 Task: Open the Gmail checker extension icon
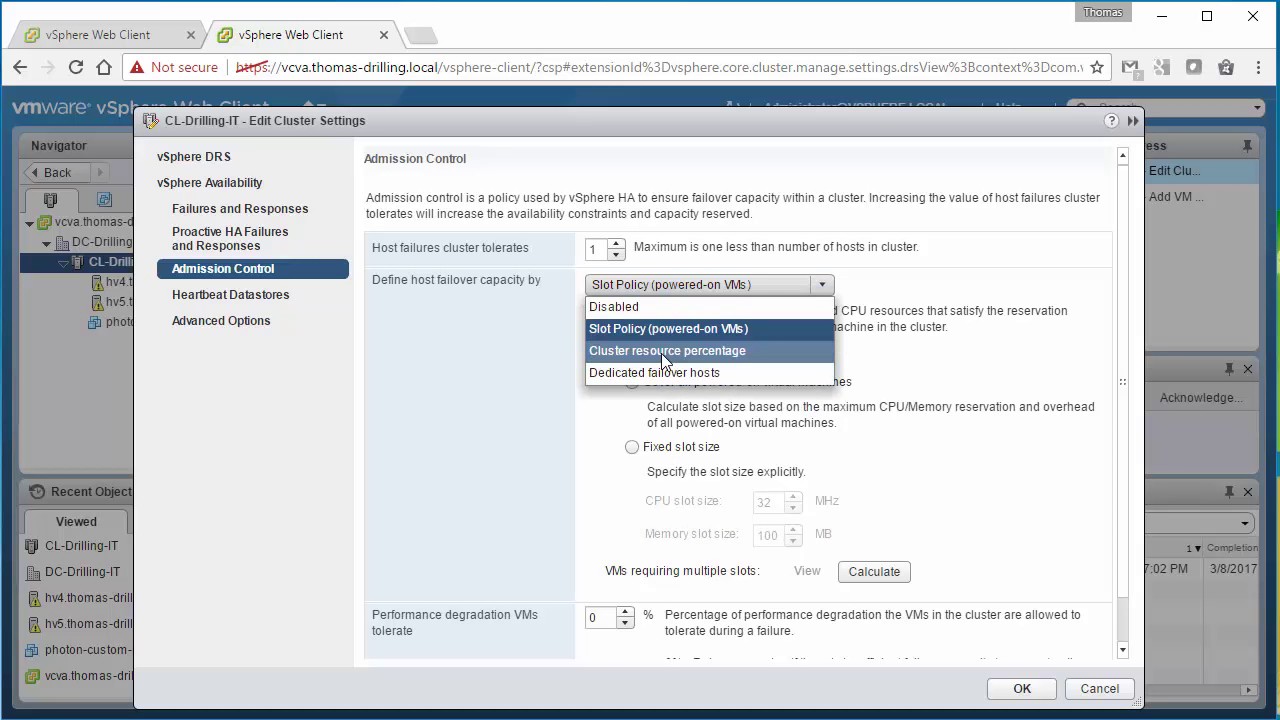[1130, 67]
